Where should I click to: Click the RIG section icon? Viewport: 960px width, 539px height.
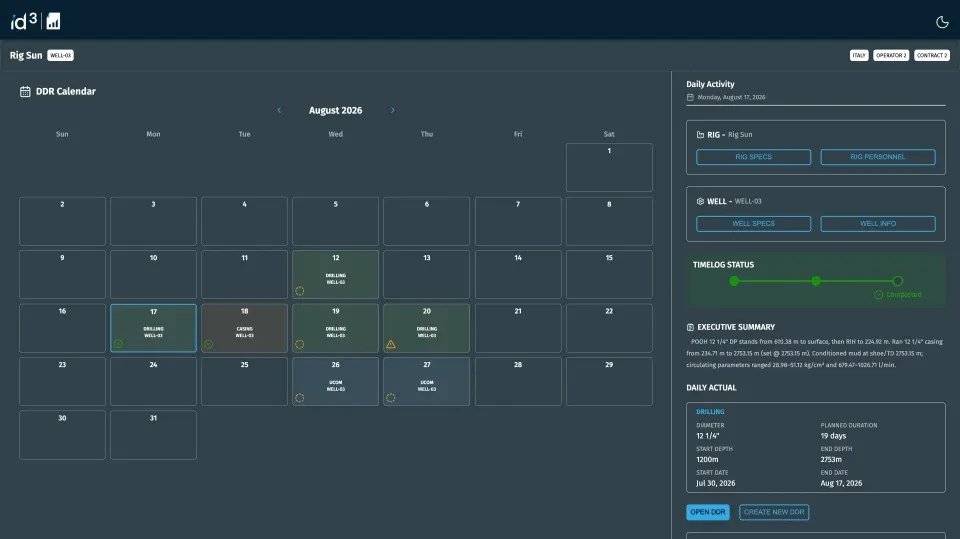tap(700, 135)
